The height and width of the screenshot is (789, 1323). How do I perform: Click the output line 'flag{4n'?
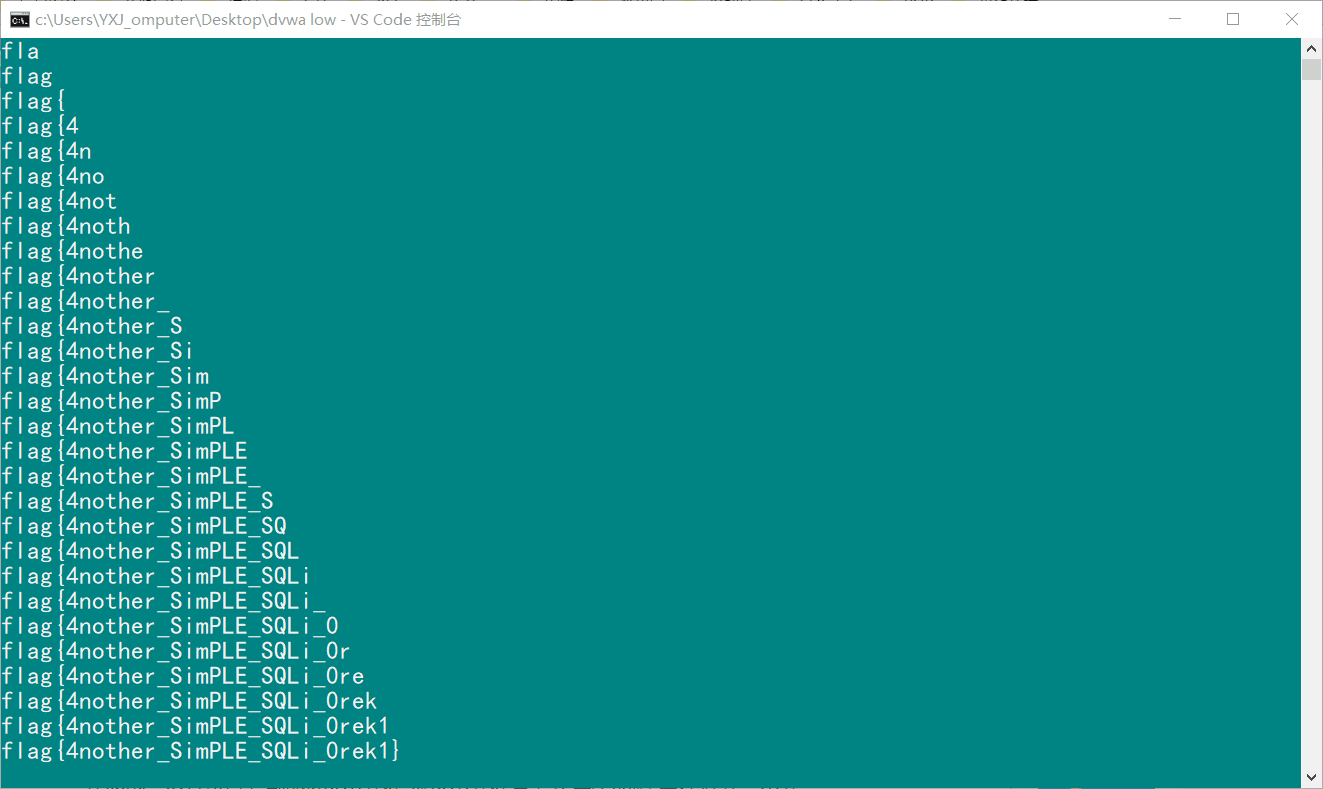[x=46, y=151]
